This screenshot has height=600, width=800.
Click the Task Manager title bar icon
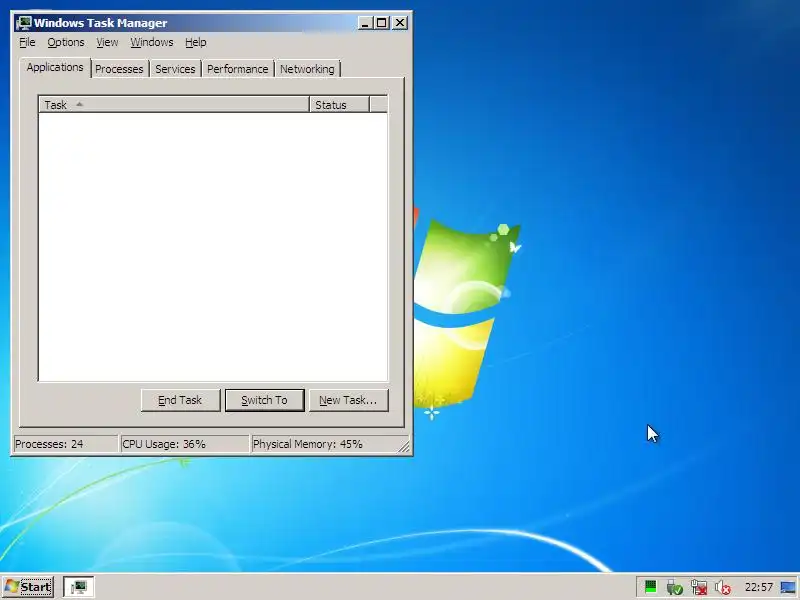point(24,23)
